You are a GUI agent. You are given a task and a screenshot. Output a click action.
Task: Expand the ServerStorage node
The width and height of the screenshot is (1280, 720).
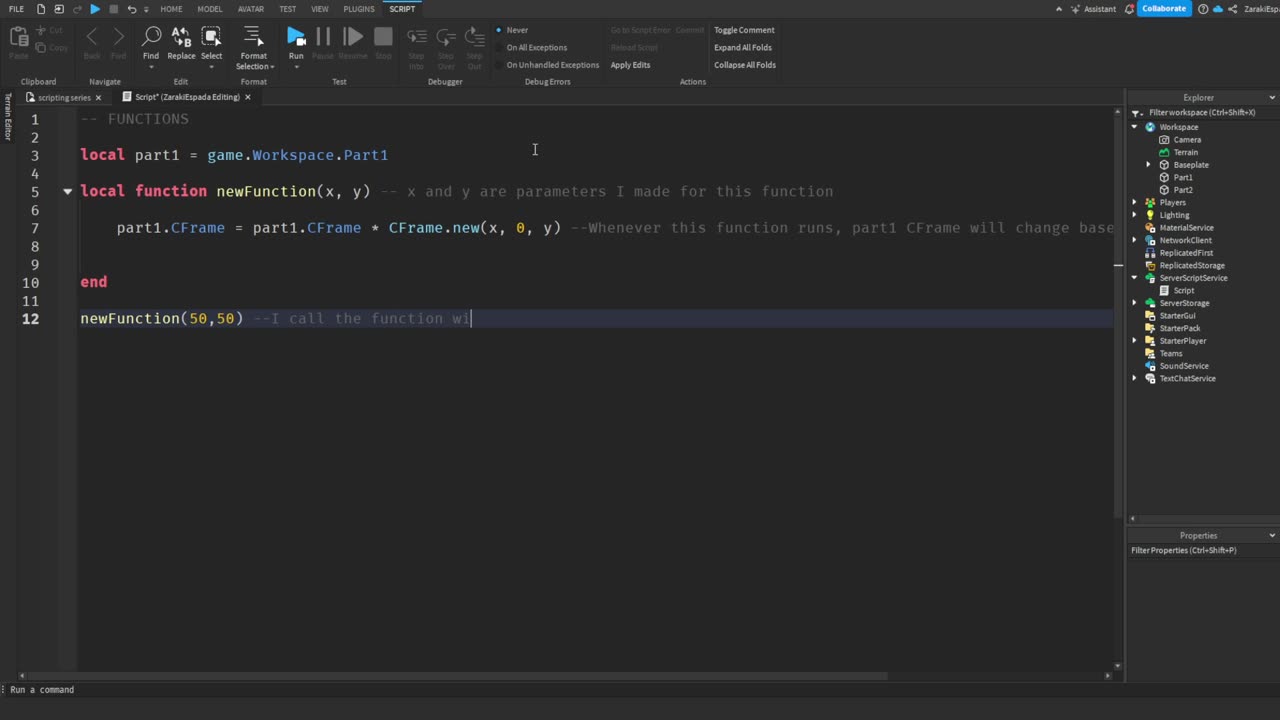click(x=1135, y=303)
